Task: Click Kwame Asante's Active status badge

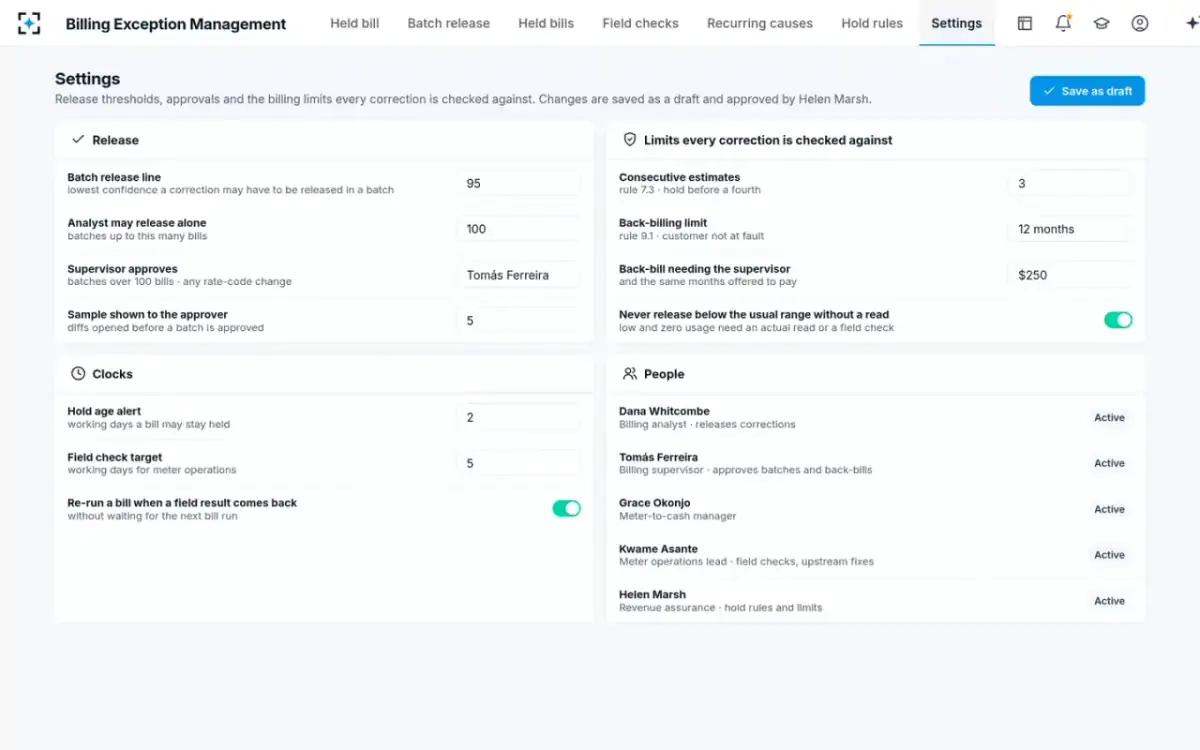Action: click(x=1109, y=555)
